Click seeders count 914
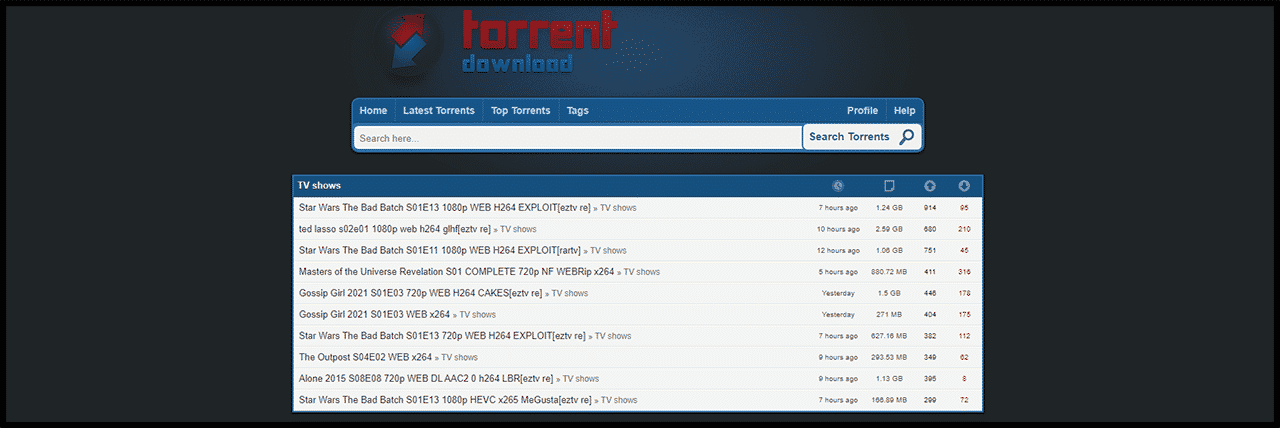The image size is (1280, 428). click(x=930, y=208)
